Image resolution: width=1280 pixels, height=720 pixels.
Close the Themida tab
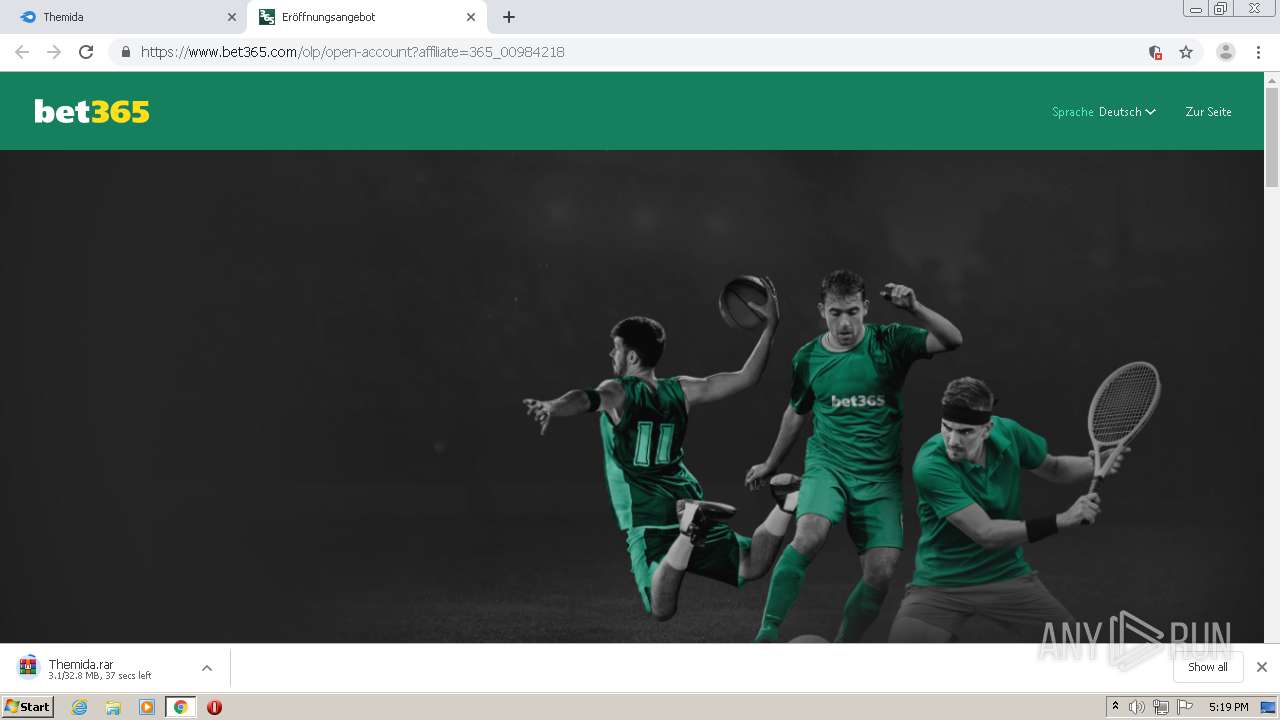(x=232, y=17)
